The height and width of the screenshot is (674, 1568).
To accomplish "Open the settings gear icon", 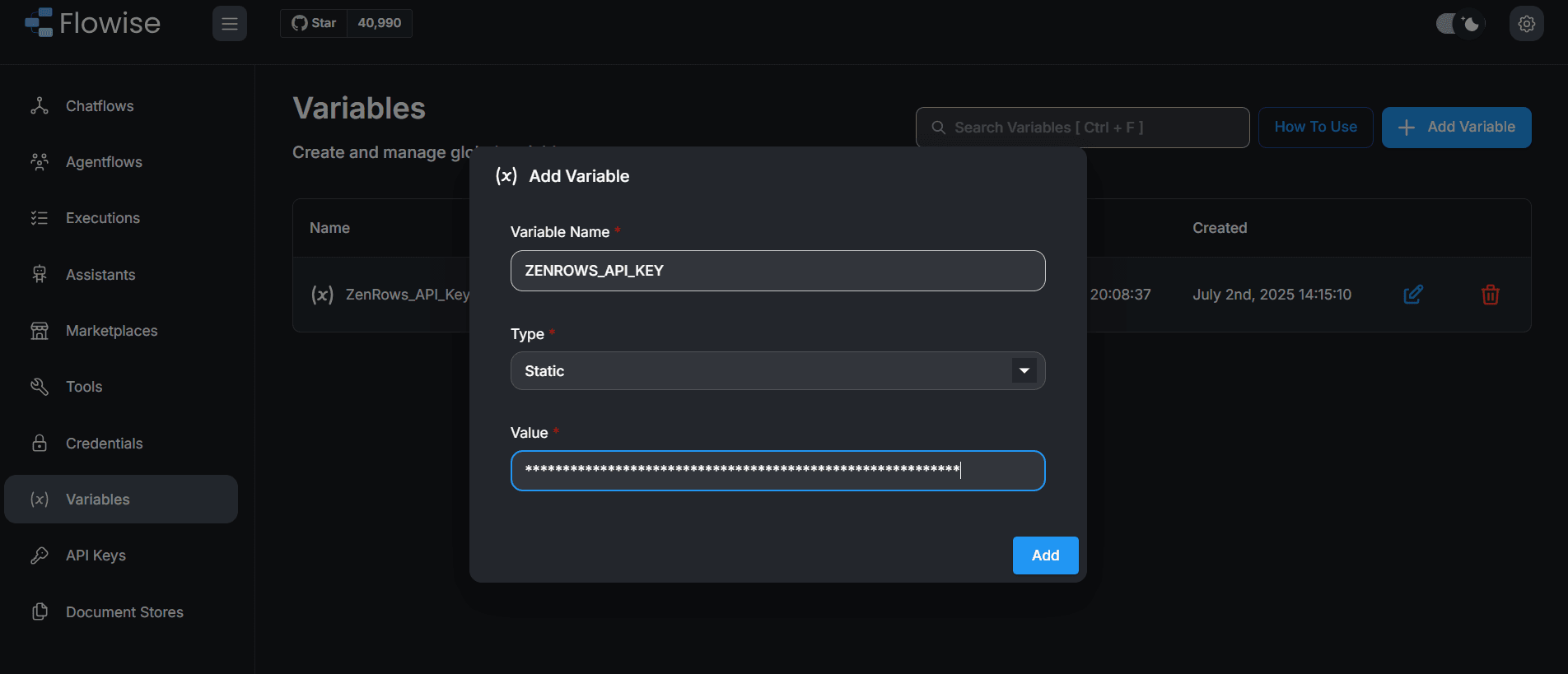I will click(1527, 24).
